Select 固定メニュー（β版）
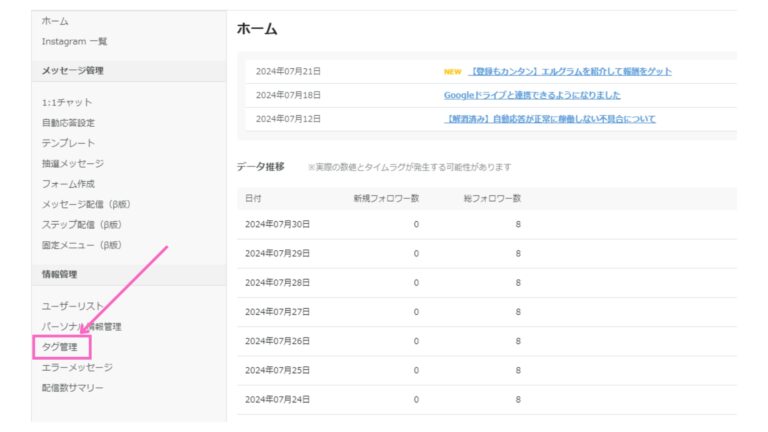Screen dimensions: 768x432 pos(82,244)
